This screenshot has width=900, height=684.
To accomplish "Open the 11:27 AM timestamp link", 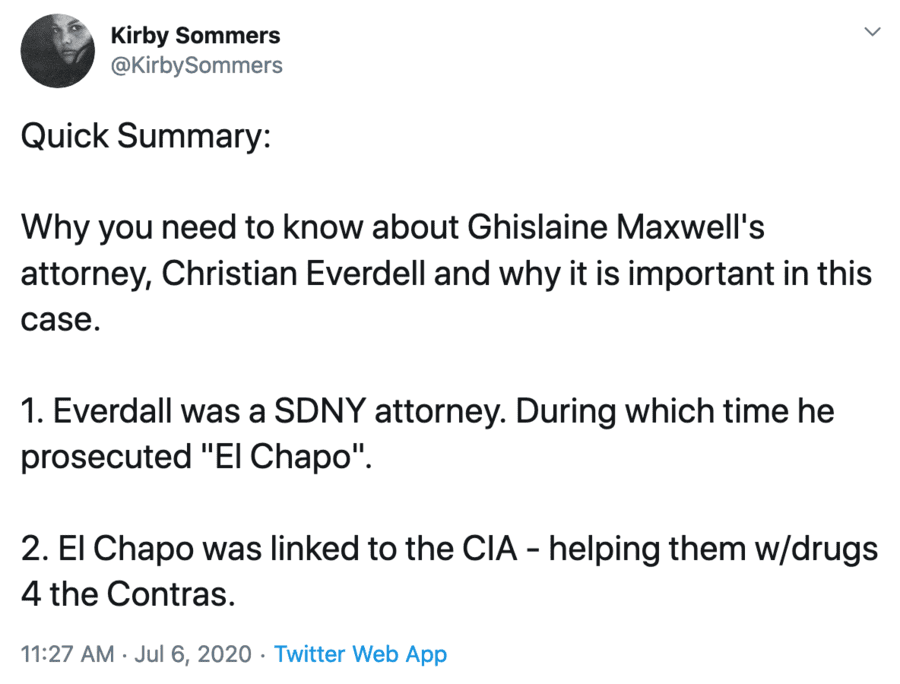I will point(67,655).
